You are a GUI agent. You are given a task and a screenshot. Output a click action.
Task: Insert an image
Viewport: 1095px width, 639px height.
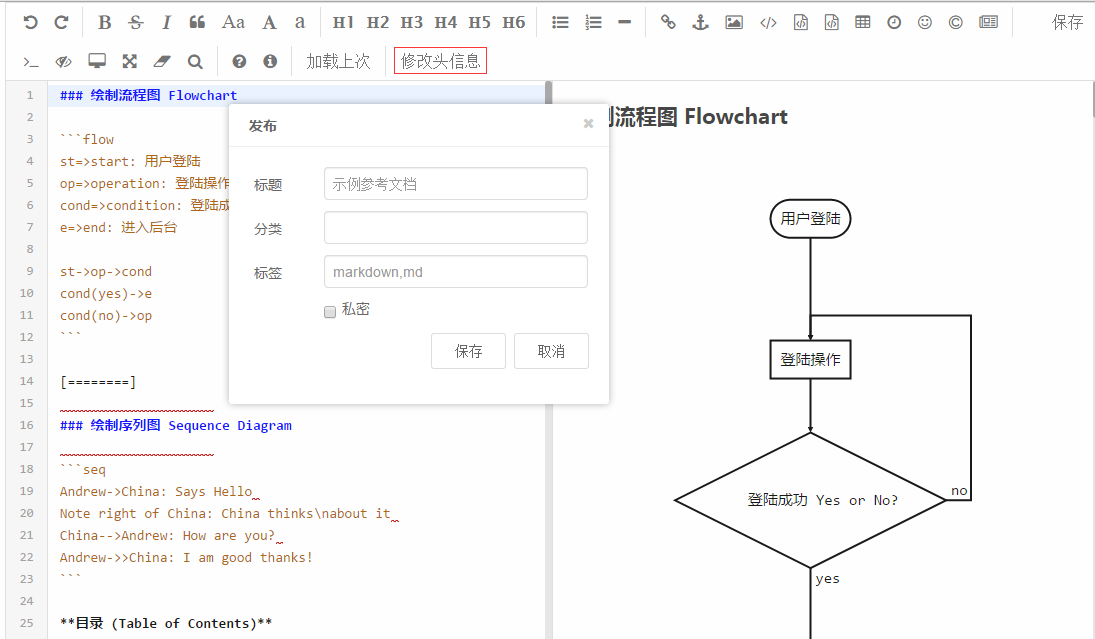(x=734, y=22)
